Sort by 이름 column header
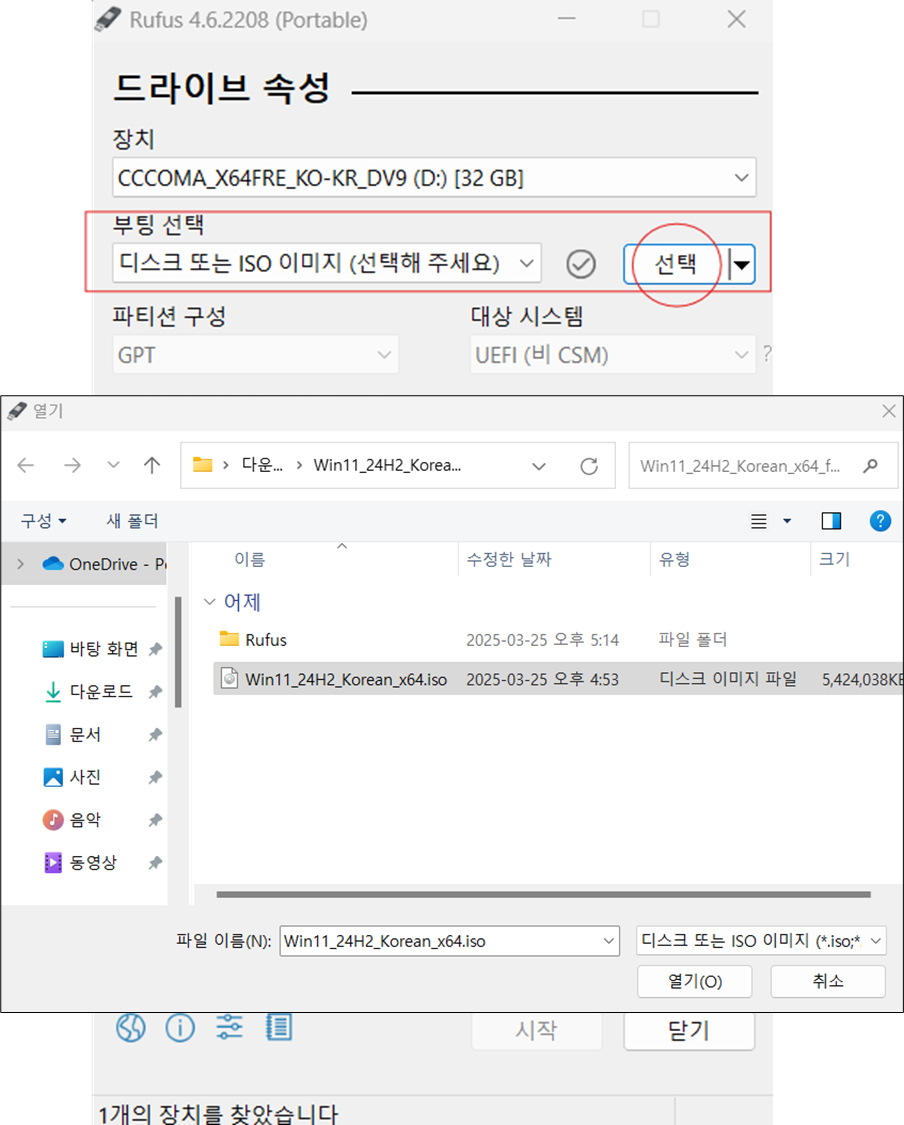 pyautogui.click(x=250, y=559)
